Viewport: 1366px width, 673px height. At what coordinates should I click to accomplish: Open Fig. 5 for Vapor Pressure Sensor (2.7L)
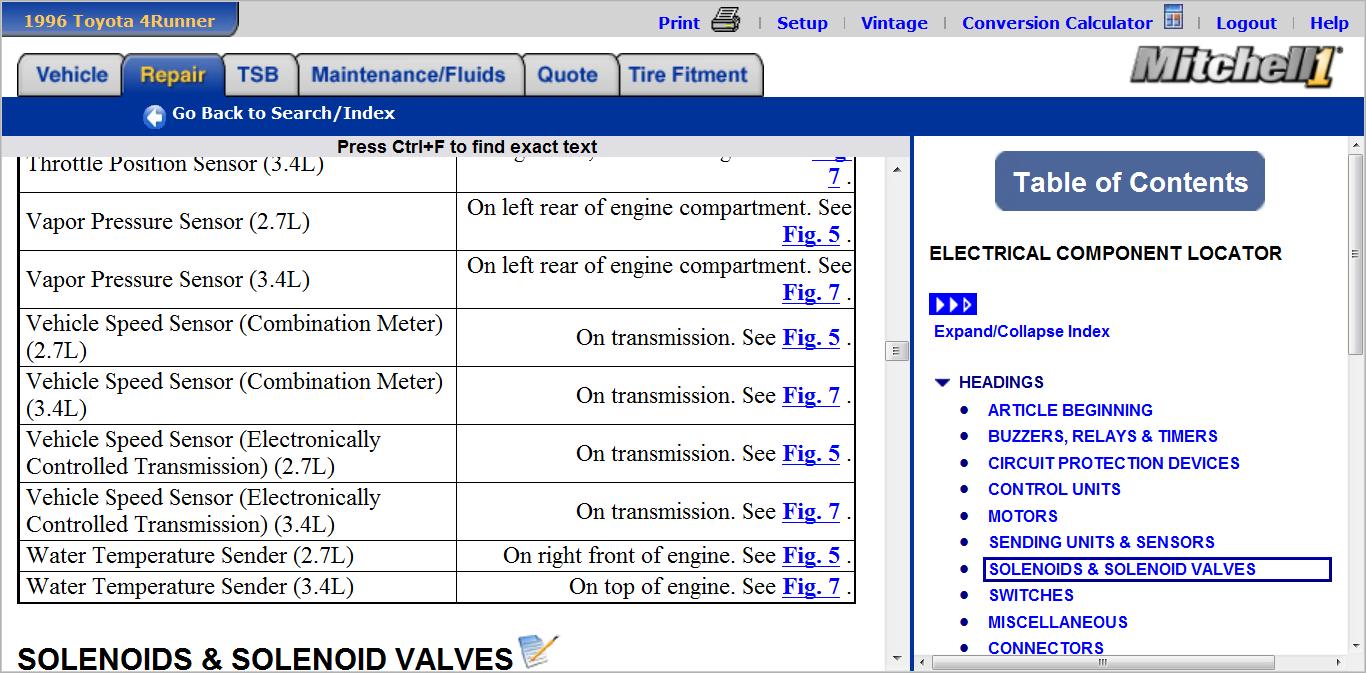point(811,235)
